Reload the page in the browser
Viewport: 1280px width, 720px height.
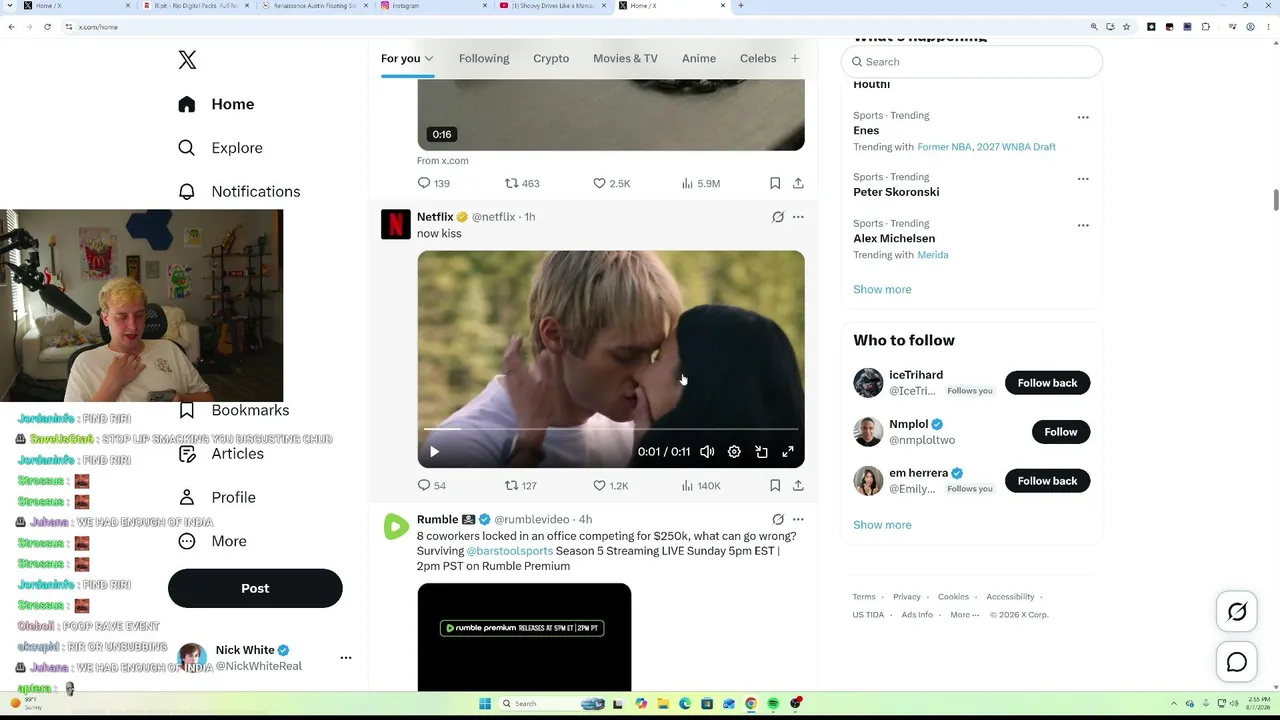coord(47,27)
